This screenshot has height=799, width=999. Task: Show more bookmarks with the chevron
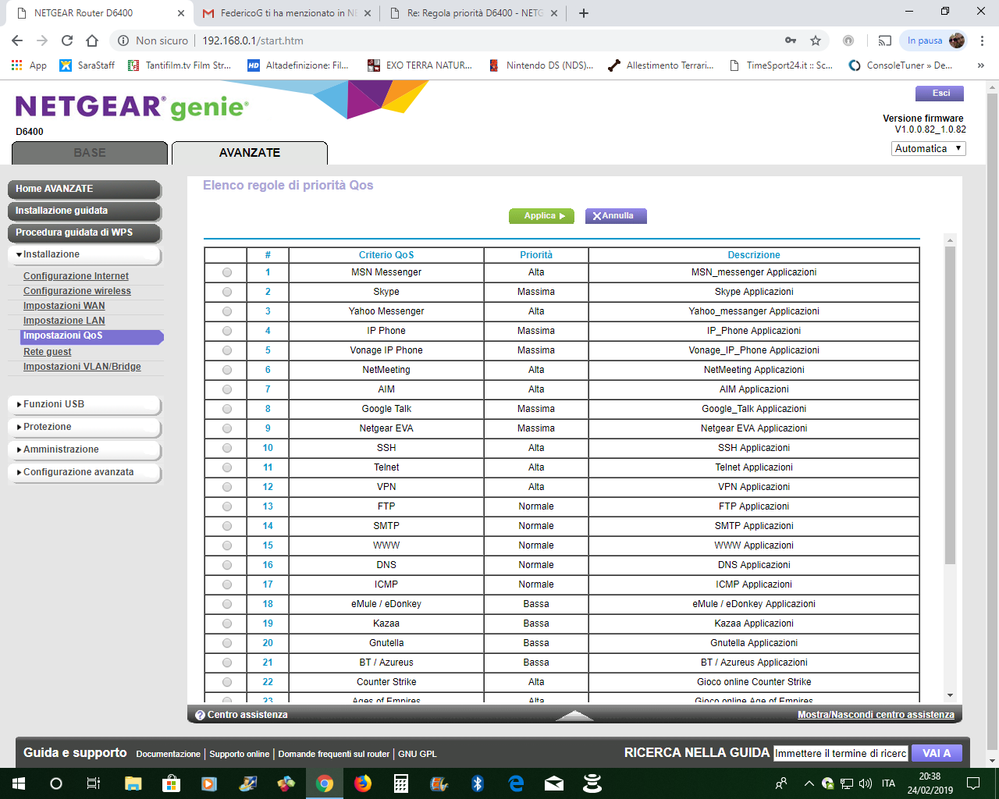[981, 65]
